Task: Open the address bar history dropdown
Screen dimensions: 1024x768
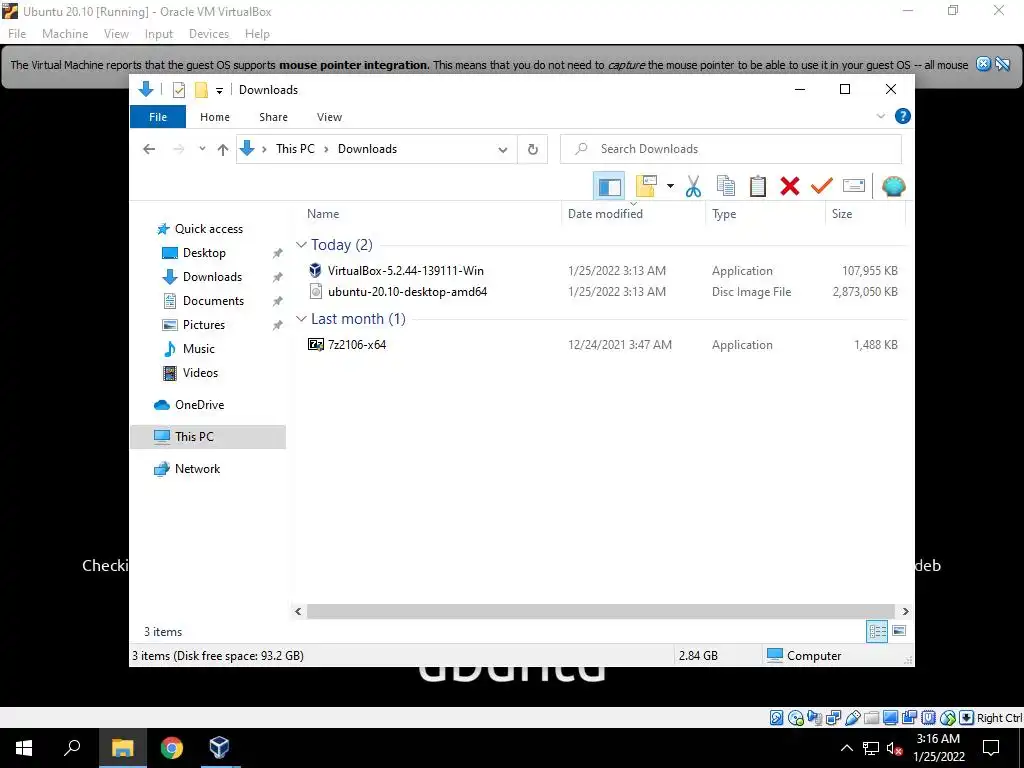Action: 502,150
